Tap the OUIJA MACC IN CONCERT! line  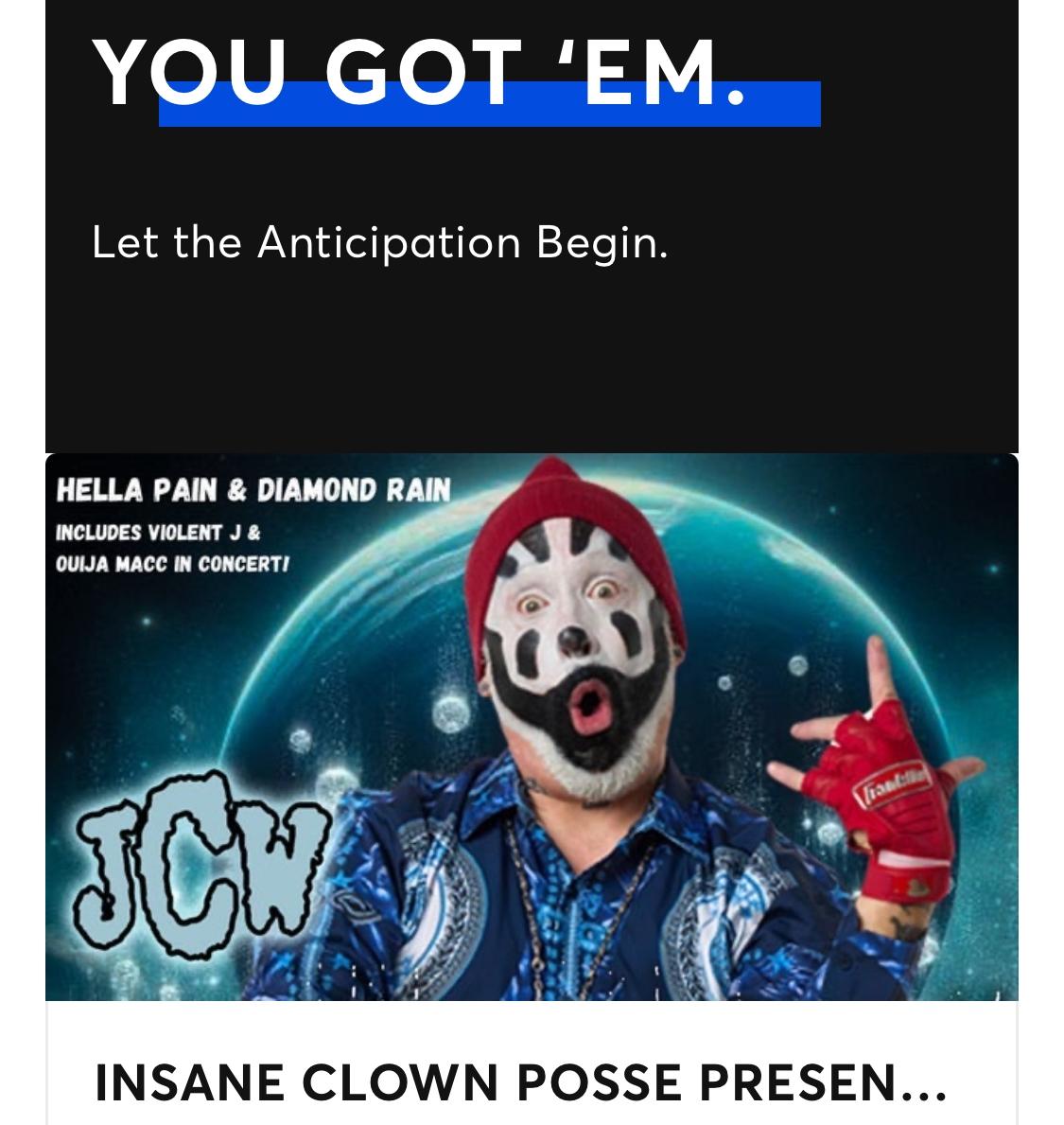click(x=172, y=564)
